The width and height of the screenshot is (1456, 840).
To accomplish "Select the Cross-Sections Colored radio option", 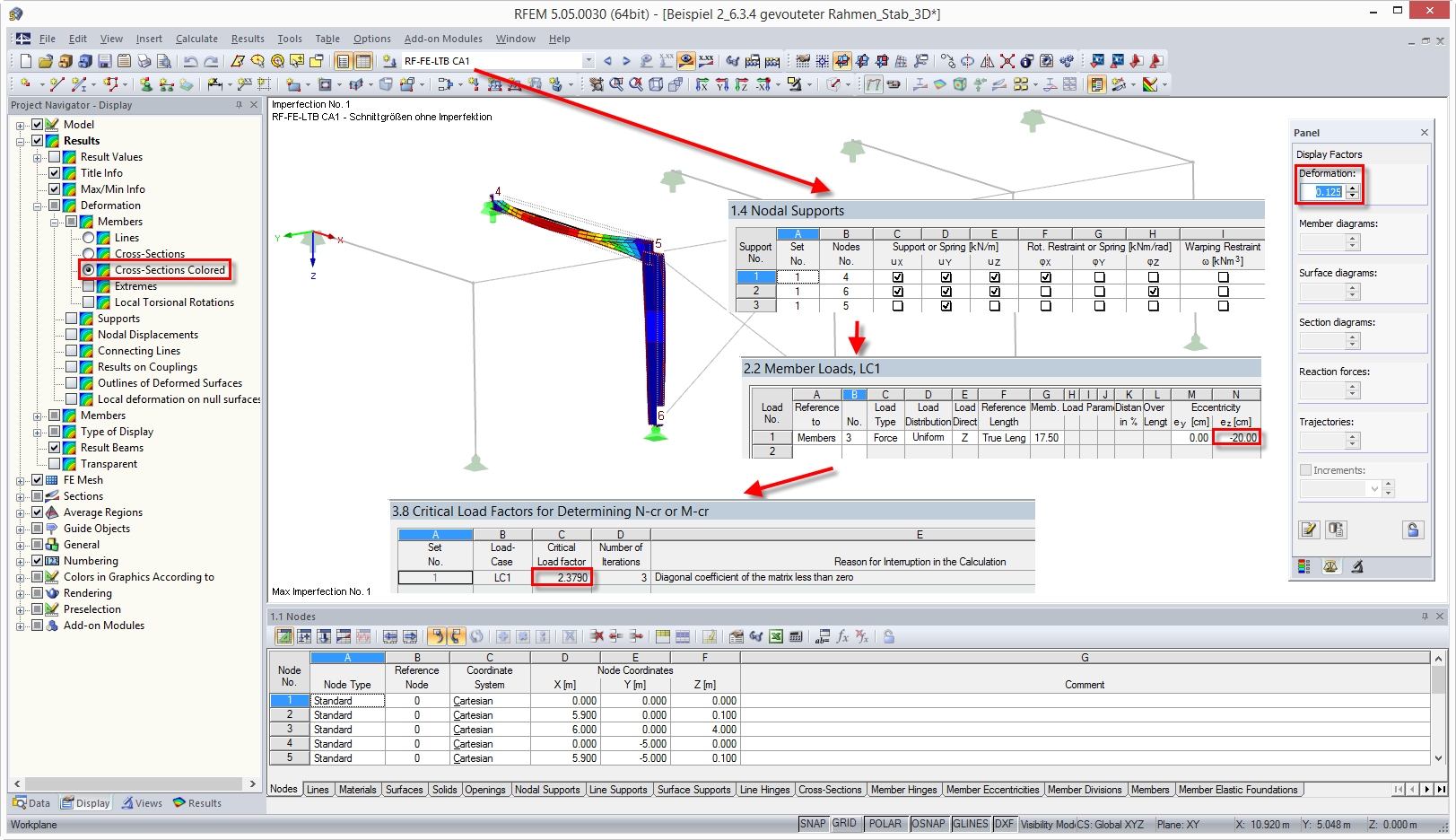I will coord(89,270).
